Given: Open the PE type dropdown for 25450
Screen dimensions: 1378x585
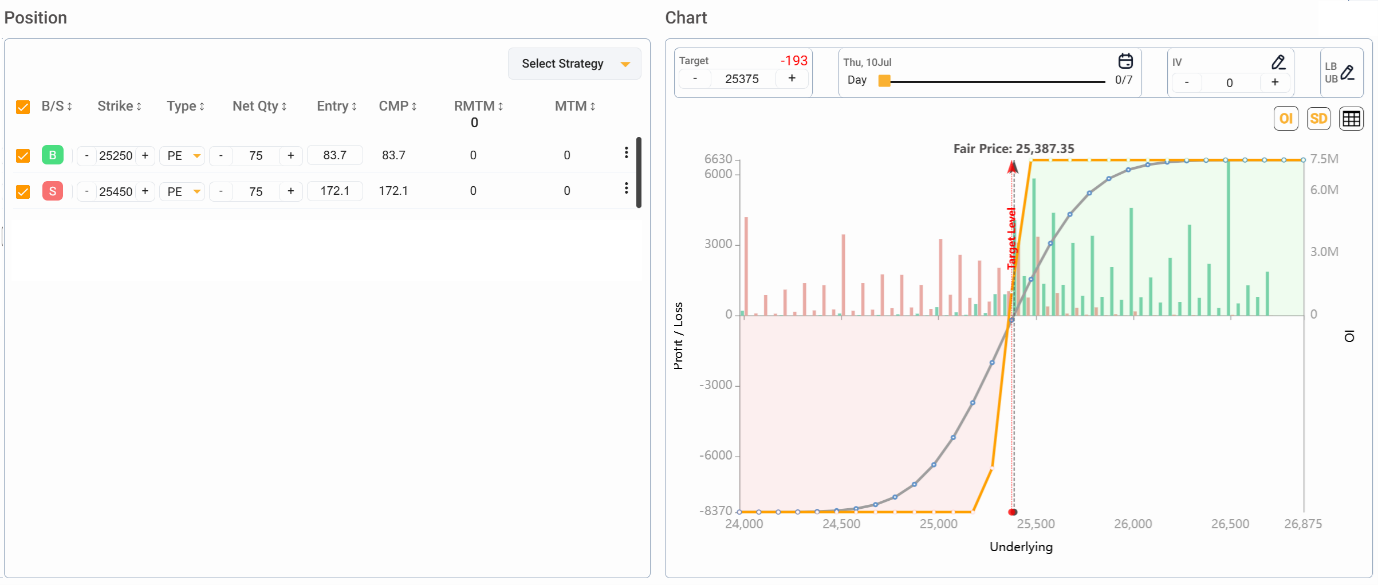Looking at the screenshot, I should [181, 191].
